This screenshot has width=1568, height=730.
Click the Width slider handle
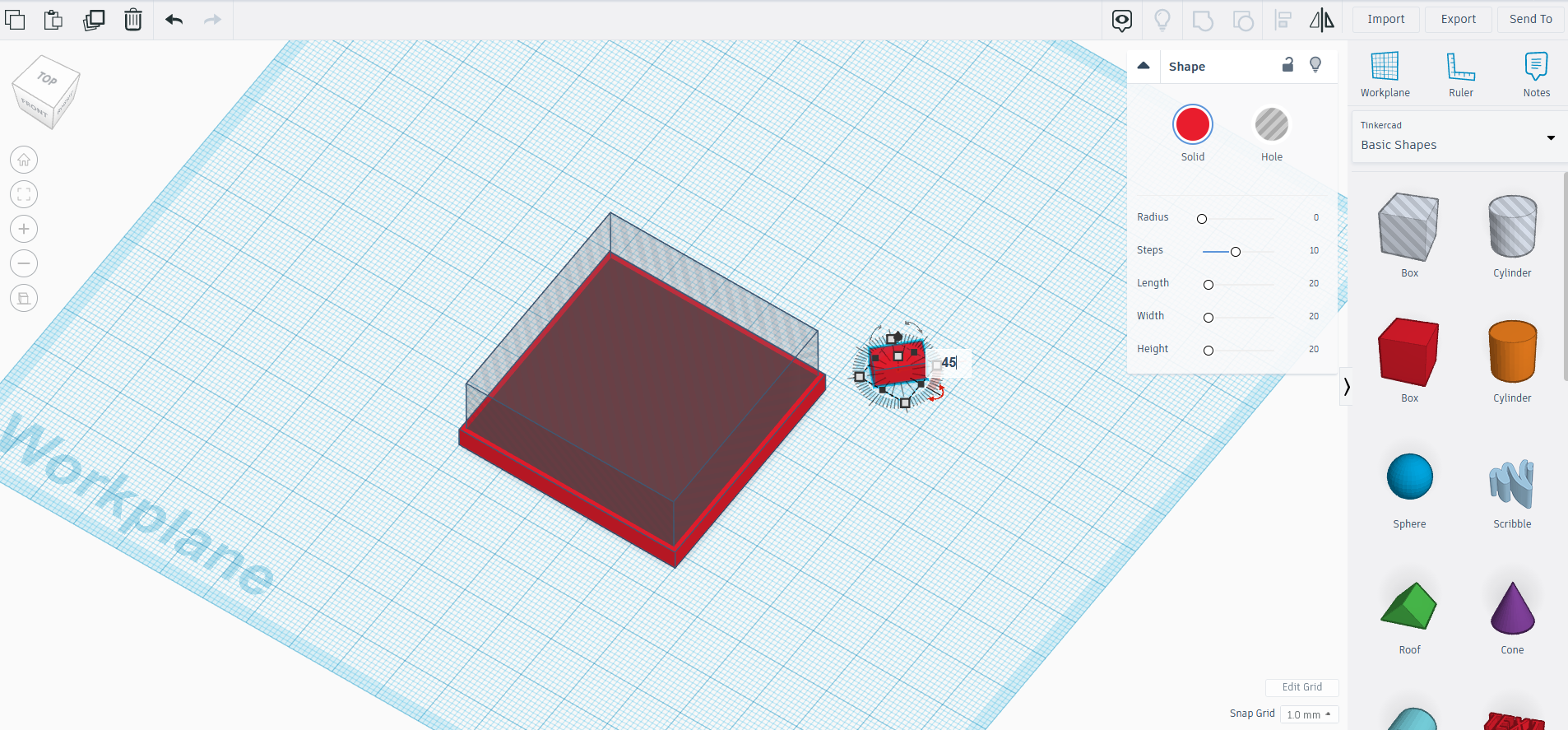[x=1208, y=318]
